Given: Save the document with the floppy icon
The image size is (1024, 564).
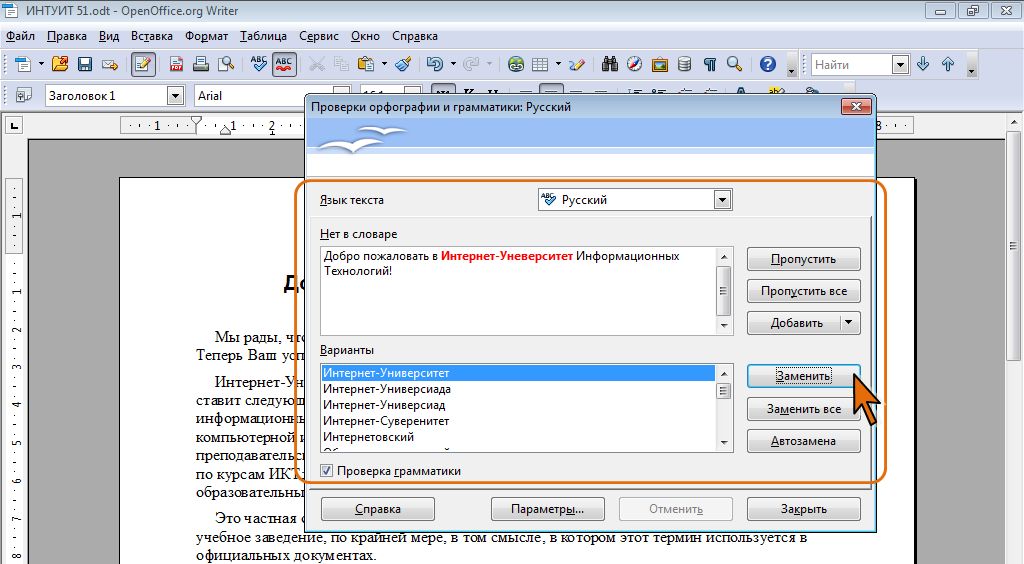Looking at the screenshot, I should tap(84, 64).
